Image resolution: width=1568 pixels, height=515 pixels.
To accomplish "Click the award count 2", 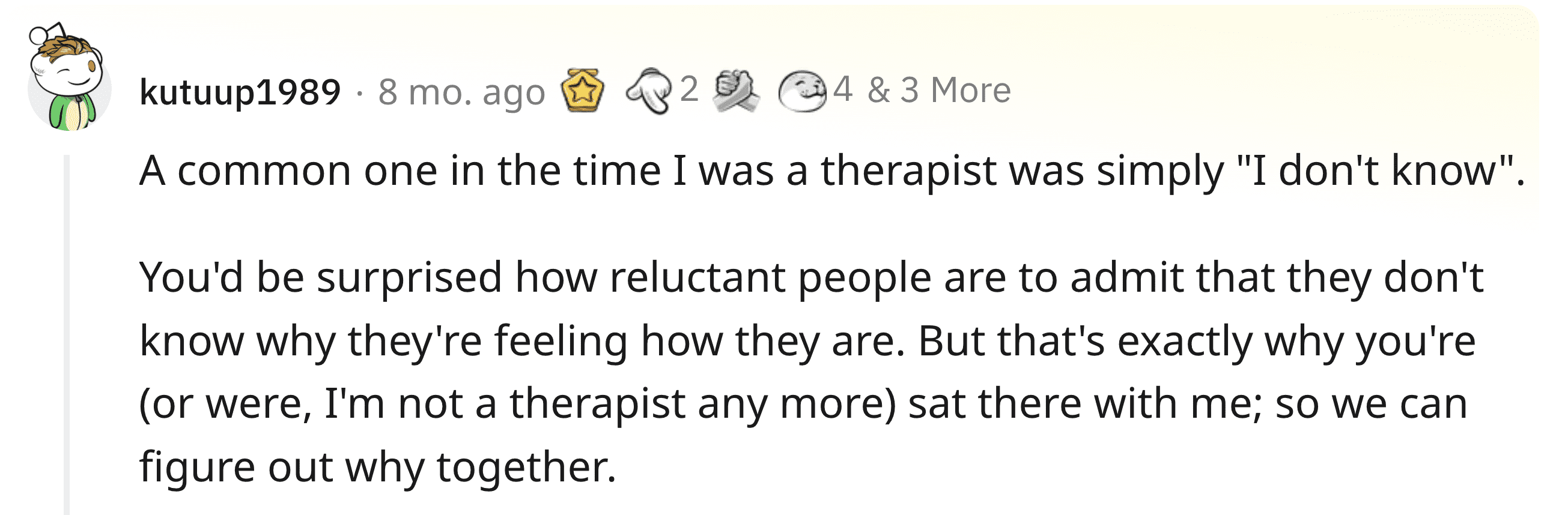I will pos(688,90).
